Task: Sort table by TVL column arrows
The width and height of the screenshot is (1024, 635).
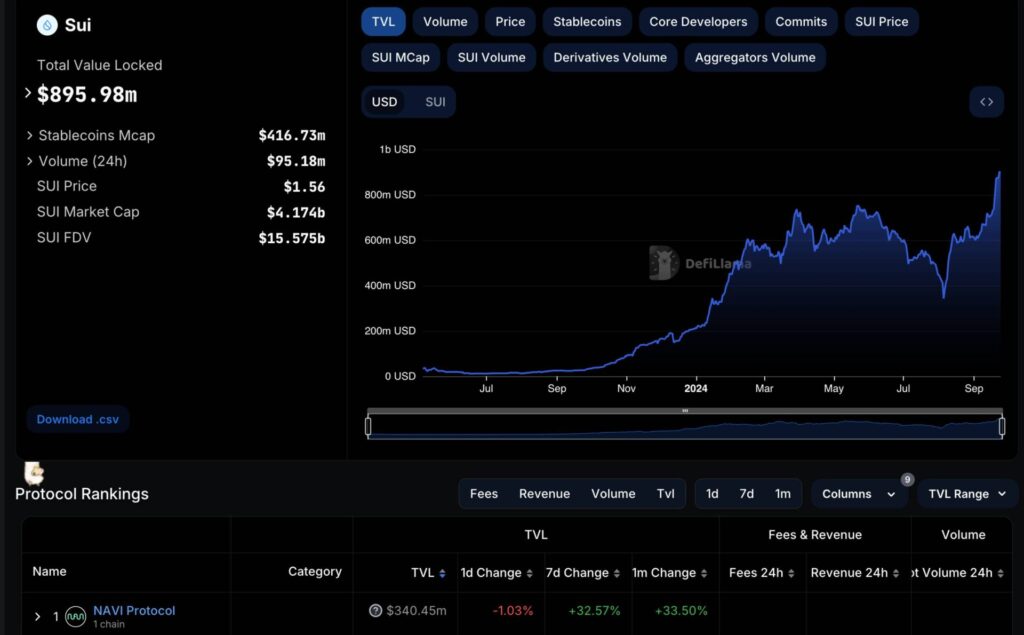Action: click(442, 573)
